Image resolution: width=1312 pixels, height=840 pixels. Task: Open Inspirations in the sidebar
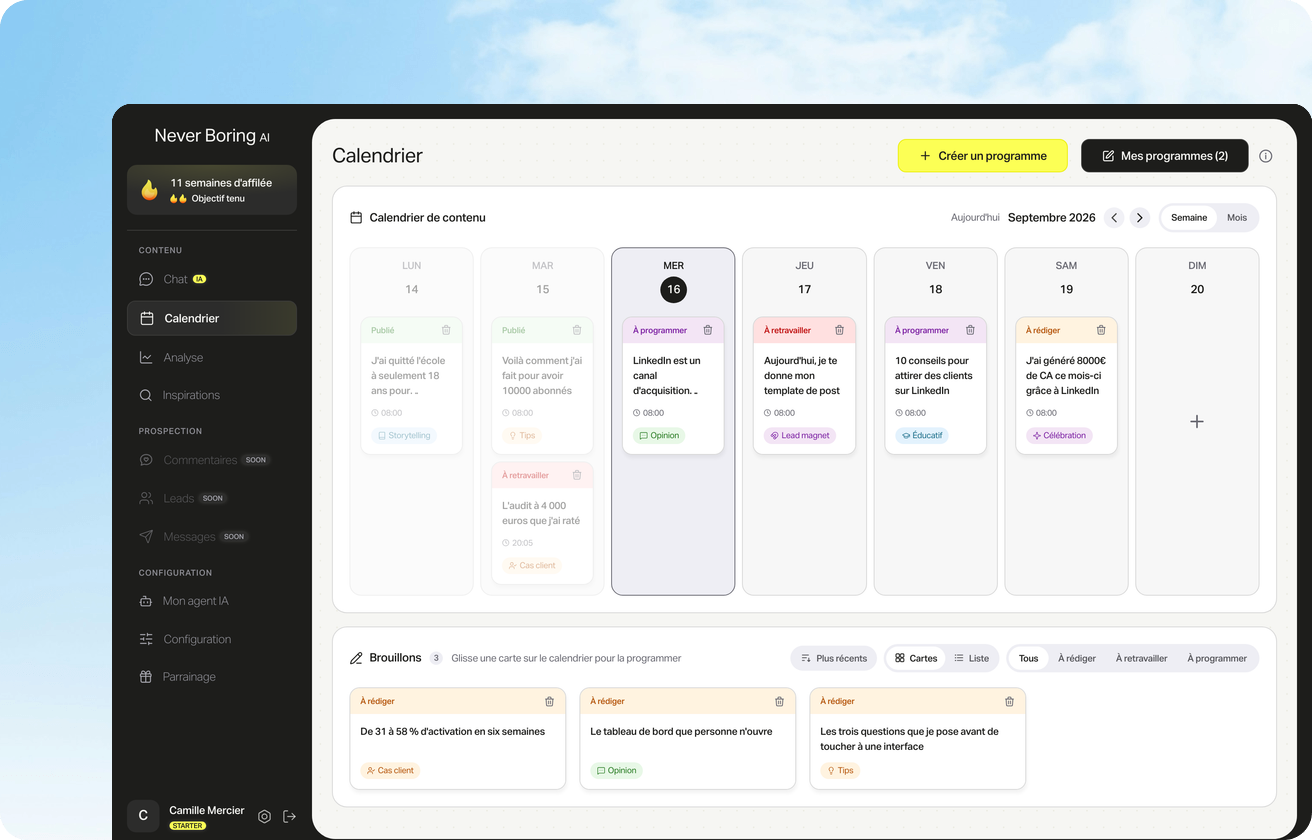click(212, 395)
